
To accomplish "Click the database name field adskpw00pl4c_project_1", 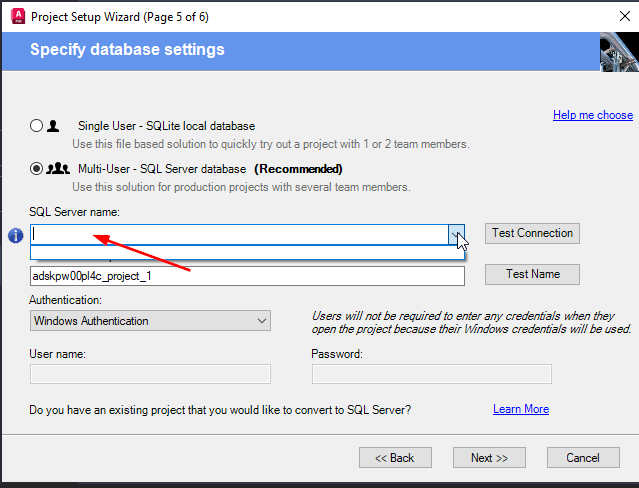I will pos(247,275).
